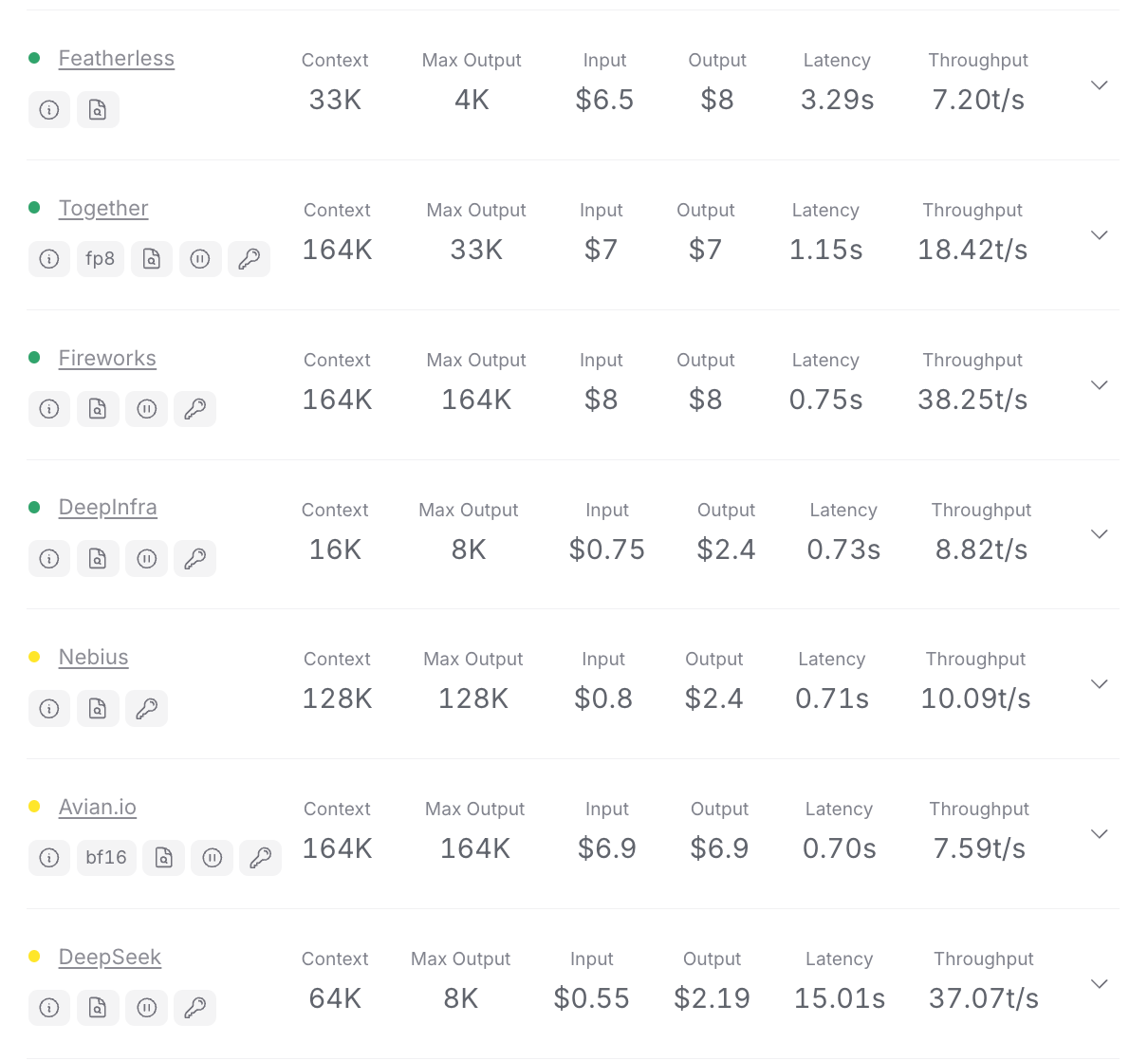Open the Together provider link
Image resolution: width=1148 pixels, height=1061 pixels.
coord(103,209)
